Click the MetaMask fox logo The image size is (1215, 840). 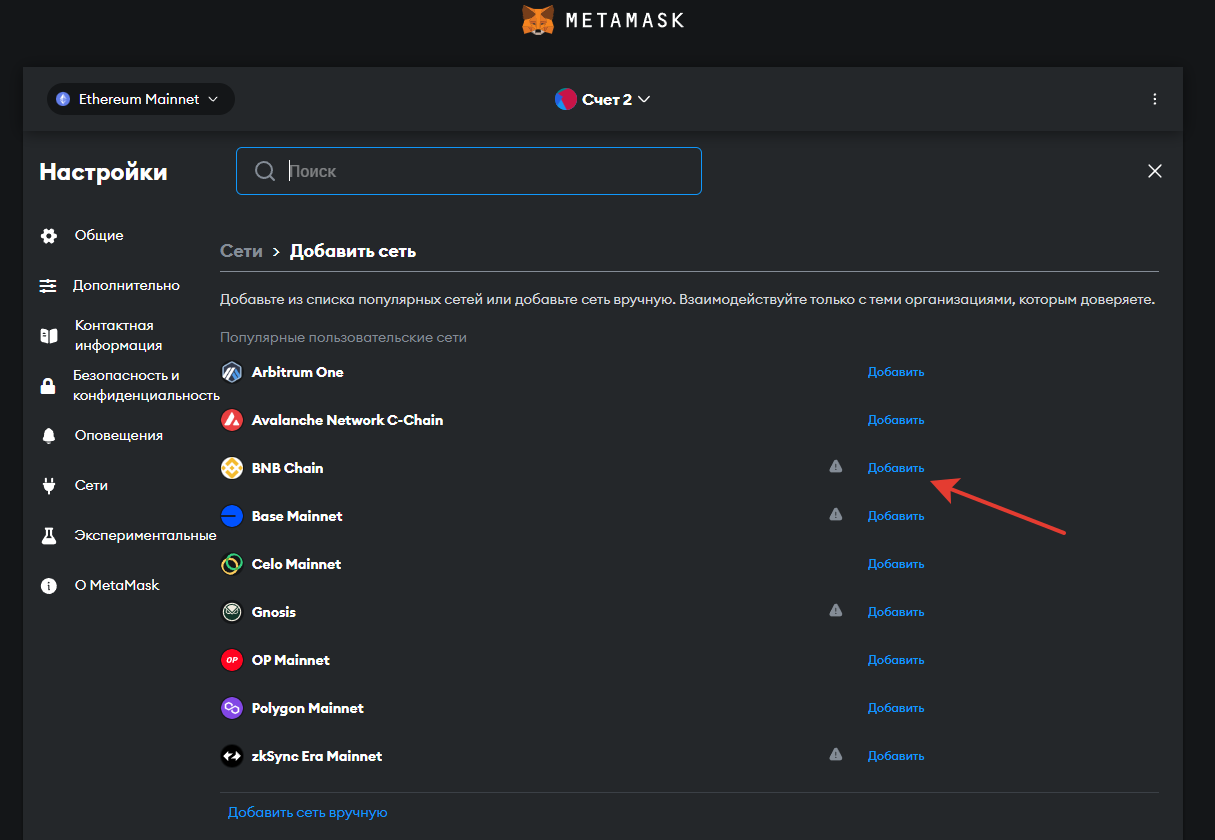[x=539, y=20]
